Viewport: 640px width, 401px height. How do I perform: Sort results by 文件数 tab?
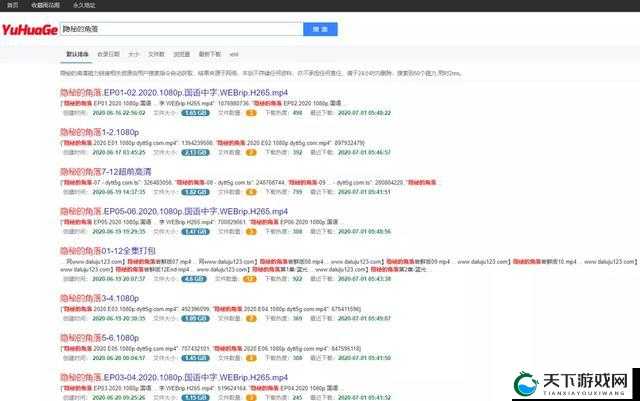(x=156, y=54)
